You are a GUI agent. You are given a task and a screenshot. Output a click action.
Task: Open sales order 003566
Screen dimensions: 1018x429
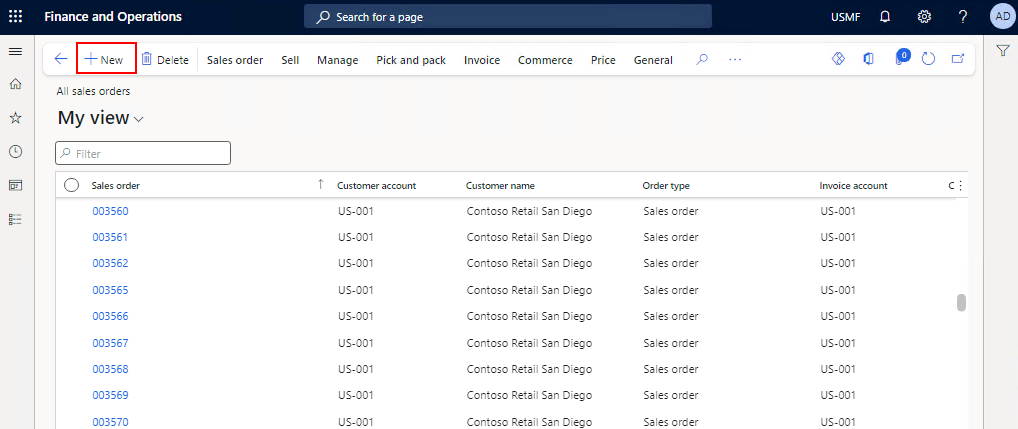pos(110,316)
